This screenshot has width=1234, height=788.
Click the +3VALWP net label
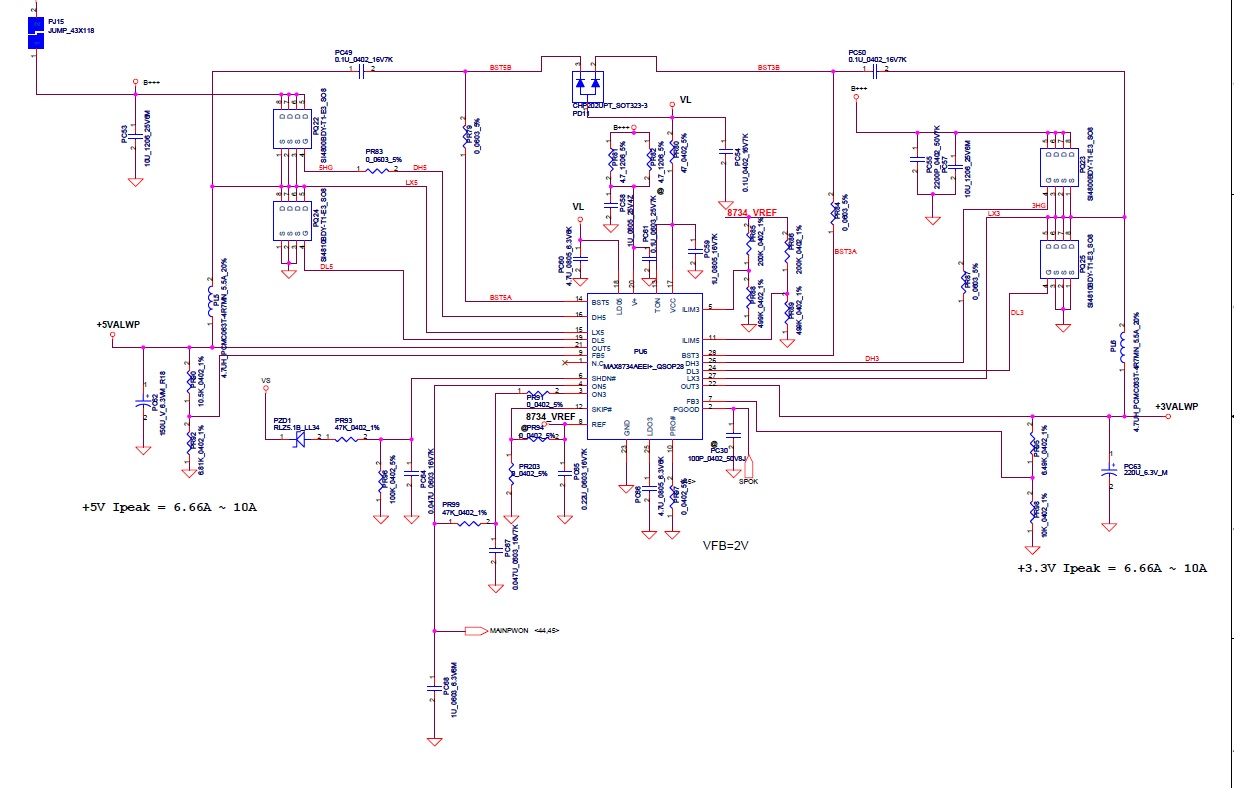[x=1176, y=407]
